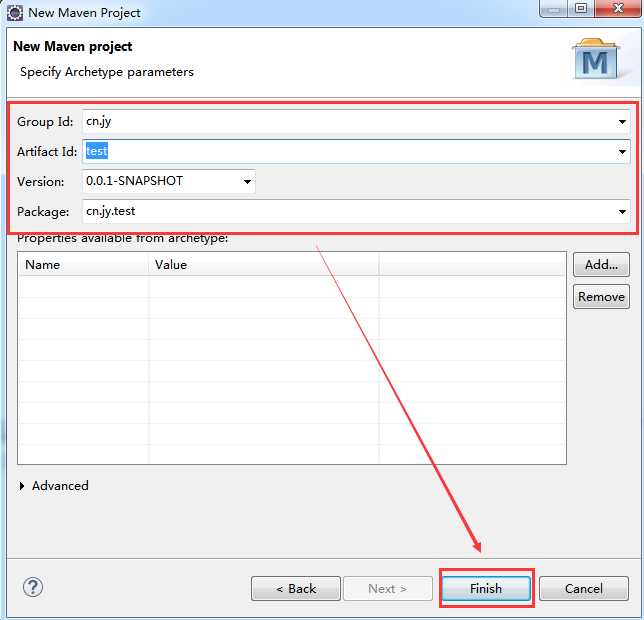The height and width of the screenshot is (620, 644).
Task: Click the Cancel button
Action: point(584,588)
